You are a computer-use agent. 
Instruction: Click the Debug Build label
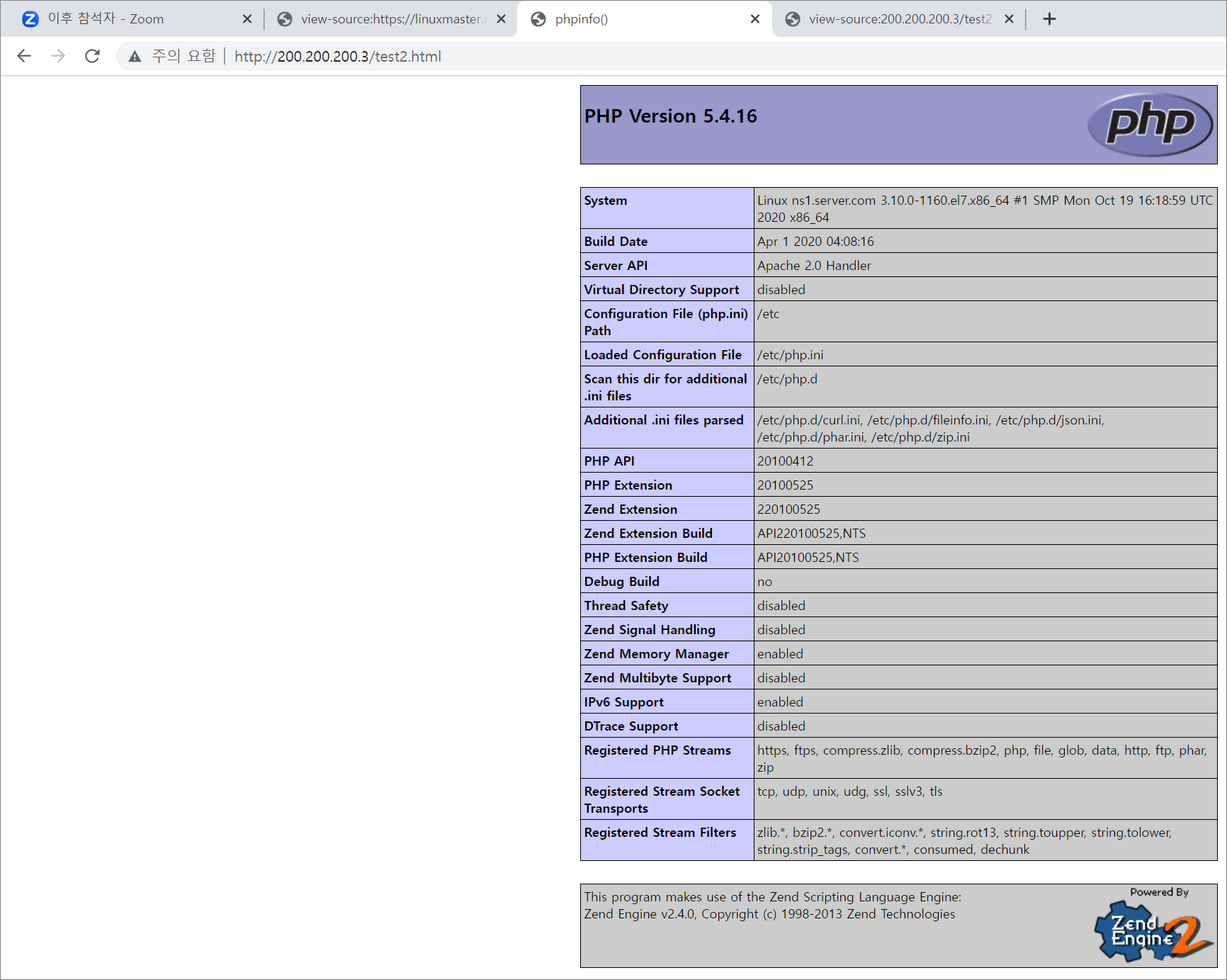click(x=621, y=581)
